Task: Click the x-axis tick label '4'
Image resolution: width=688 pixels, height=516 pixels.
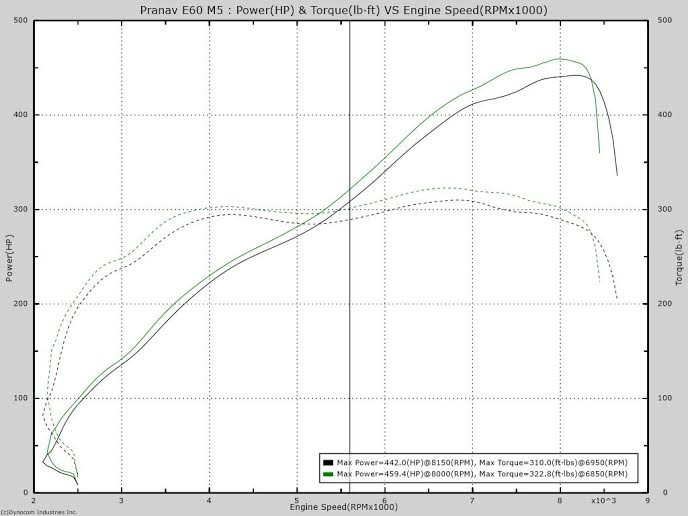Action: click(x=209, y=500)
